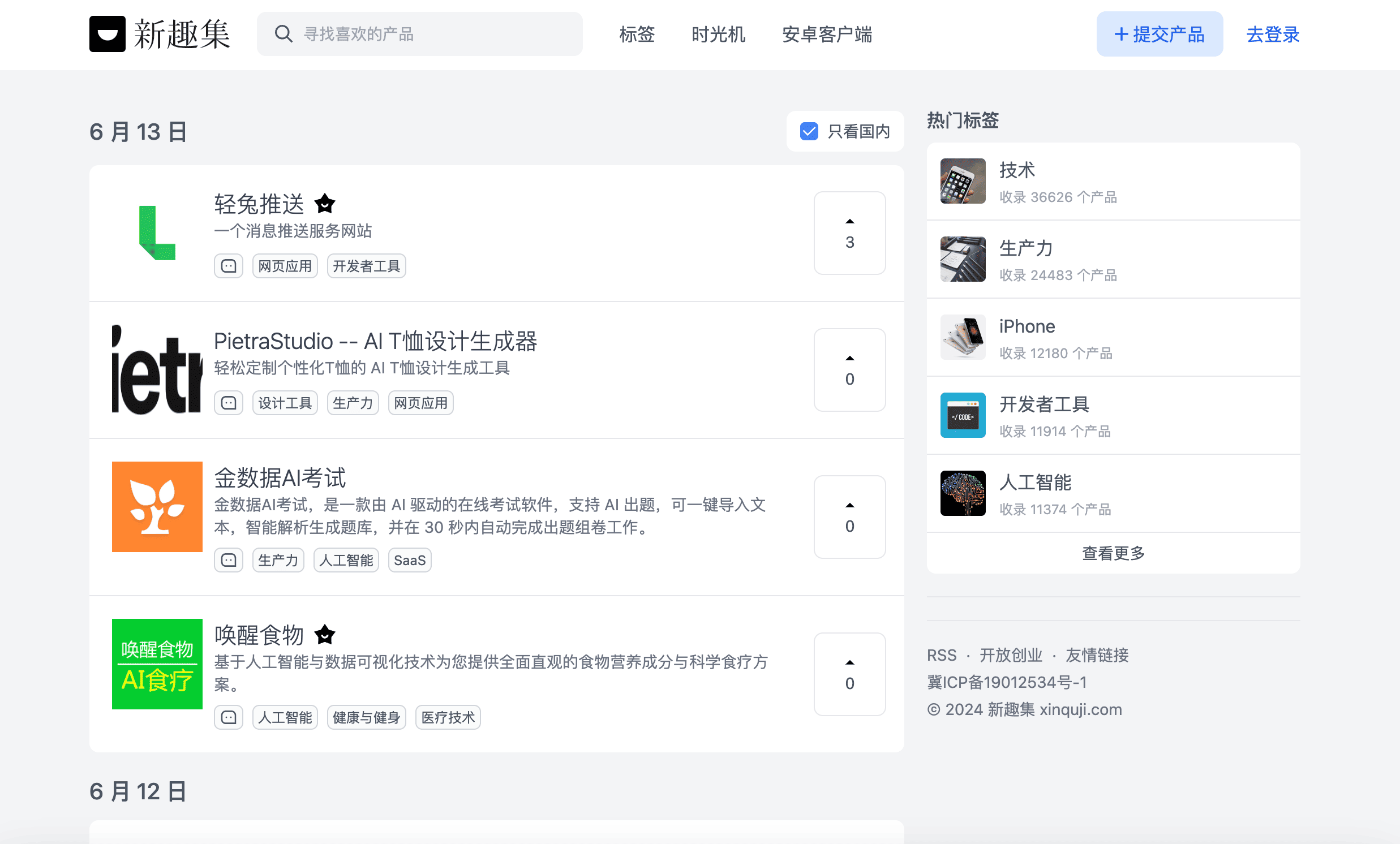Open the 开发者工具 code tag thumbnail

click(x=963, y=415)
